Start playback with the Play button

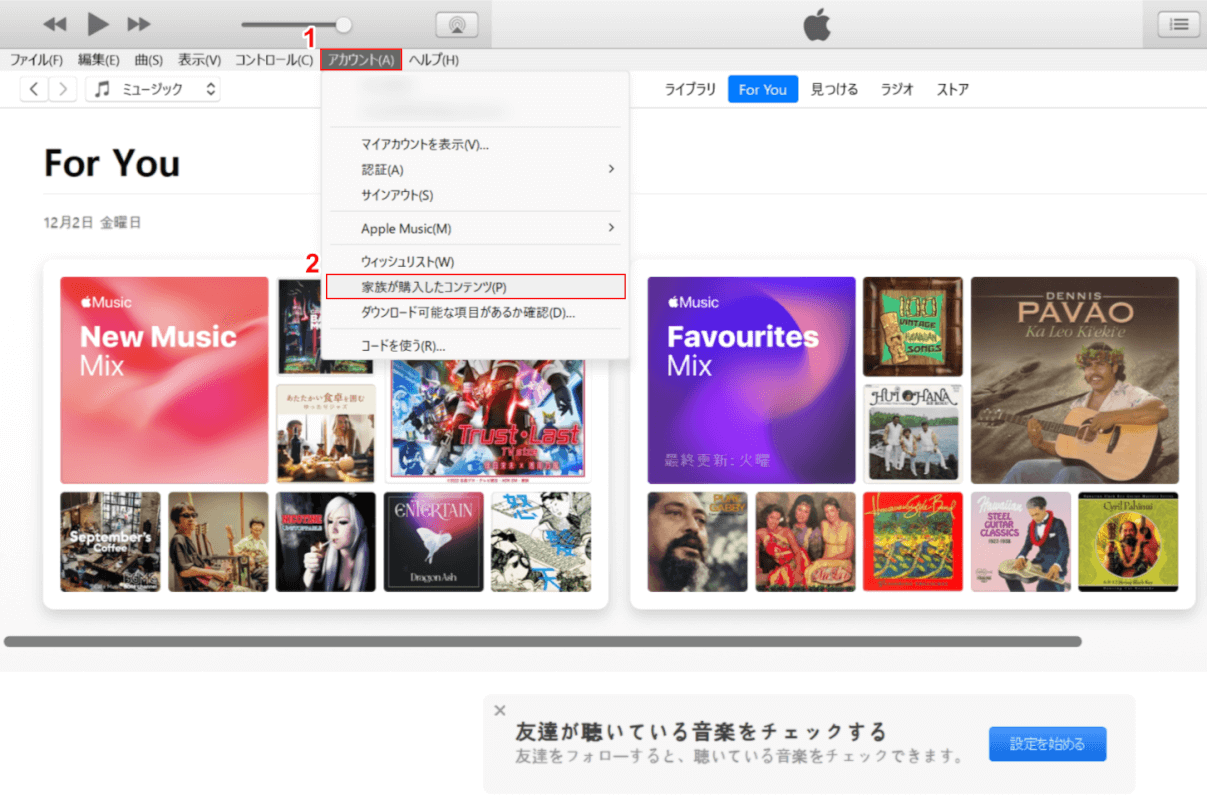coord(98,24)
